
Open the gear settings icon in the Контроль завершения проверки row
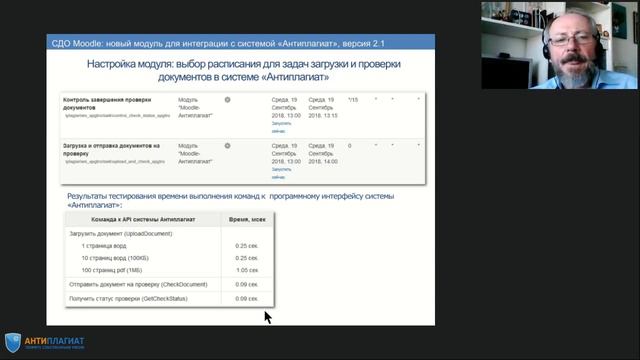pos(227,100)
